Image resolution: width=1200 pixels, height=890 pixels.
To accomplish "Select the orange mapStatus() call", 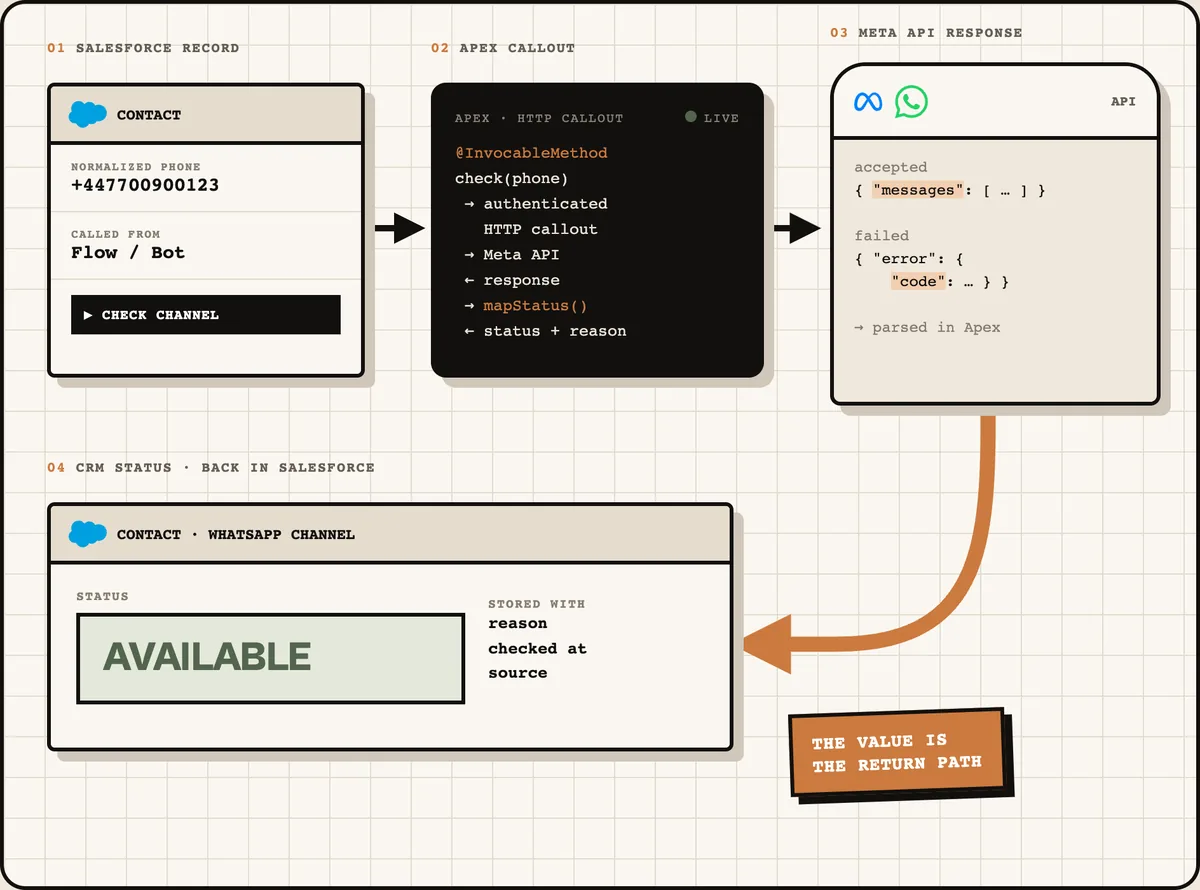I will tap(536, 306).
